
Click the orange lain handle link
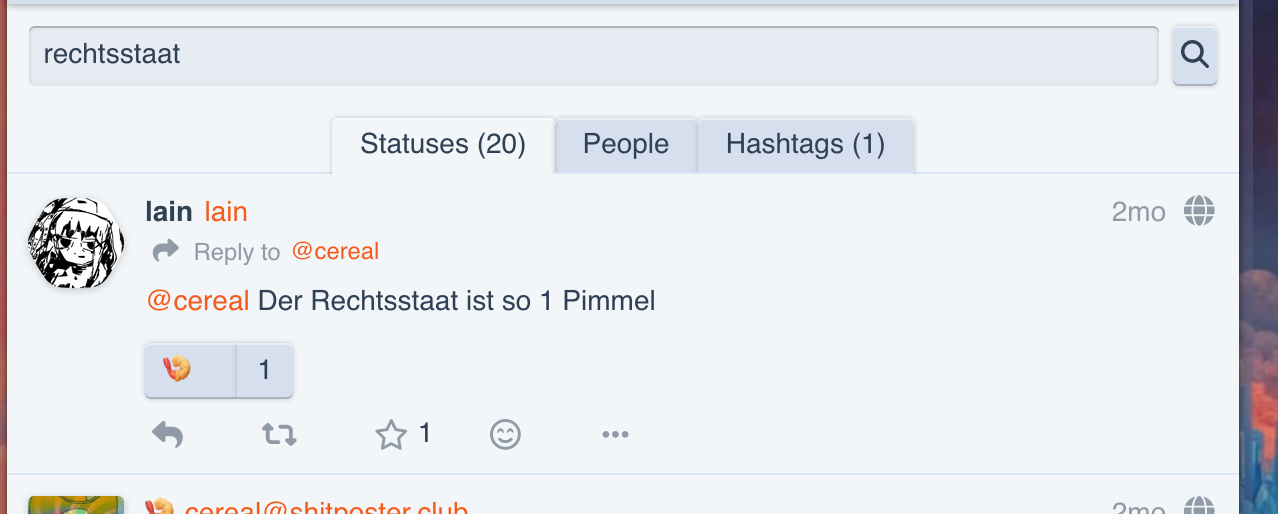click(226, 212)
